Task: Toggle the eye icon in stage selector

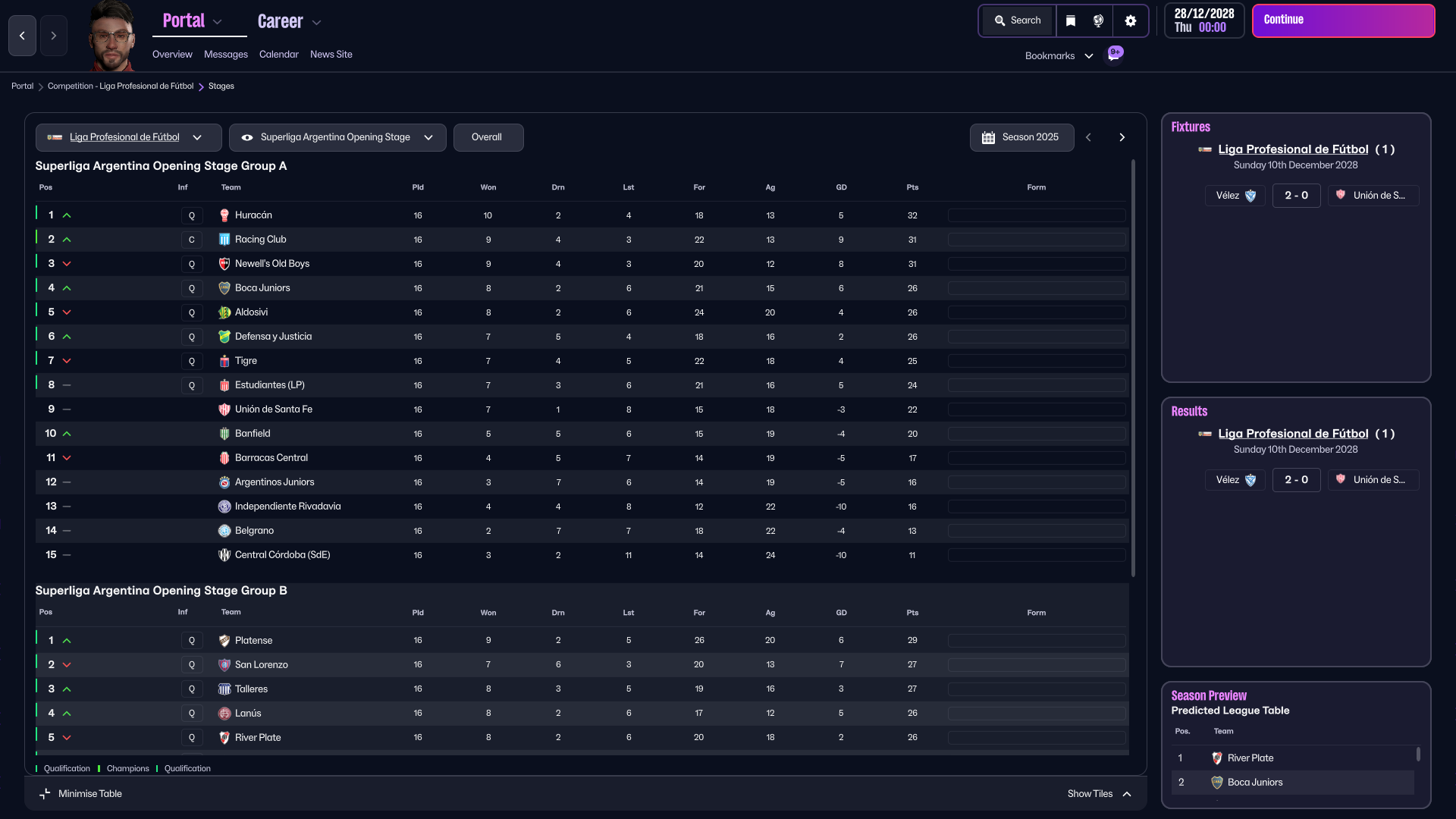Action: [247, 137]
